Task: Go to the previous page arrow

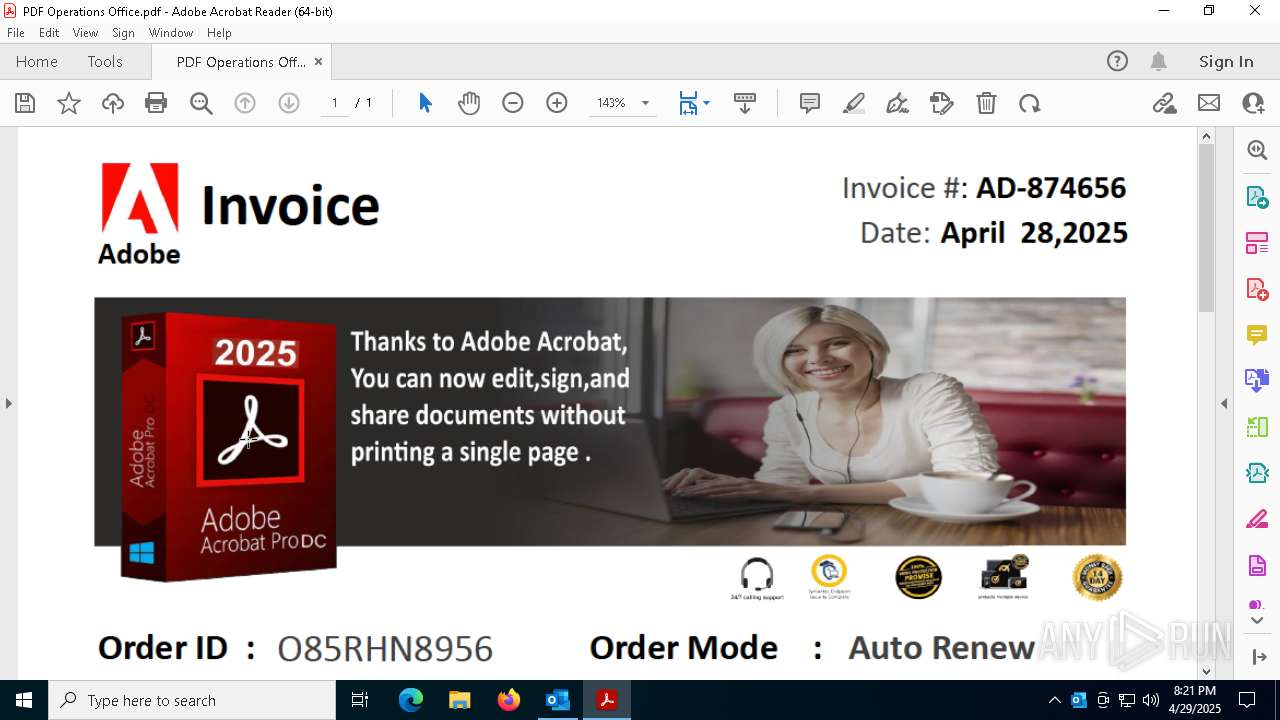Action: (x=245, y=103)
